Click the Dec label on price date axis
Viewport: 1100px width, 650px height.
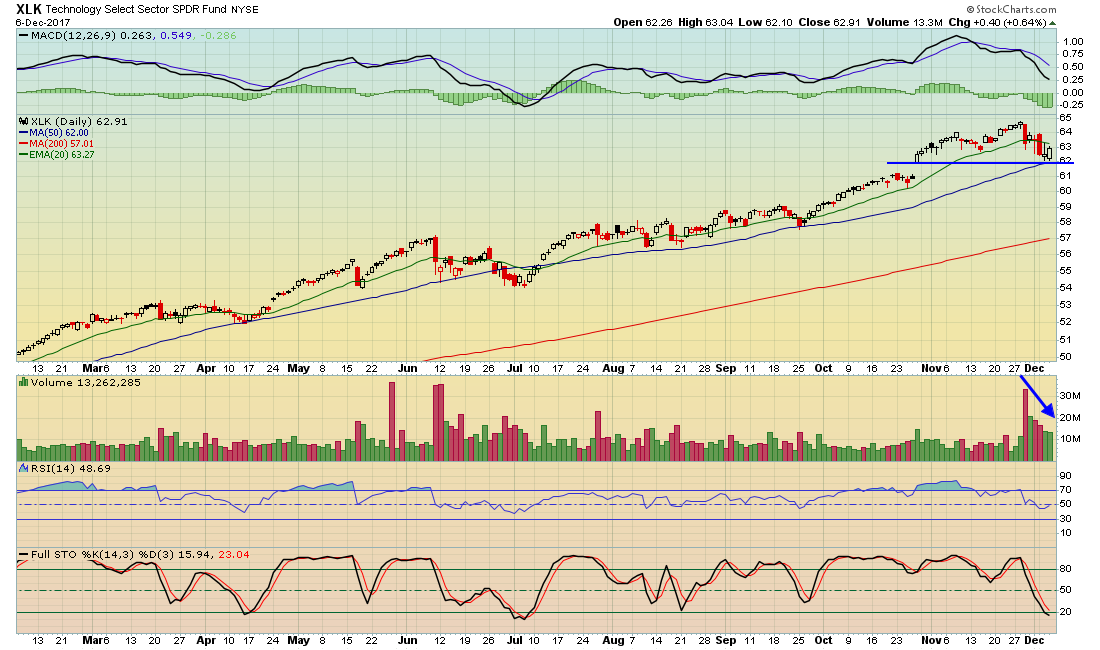pyautogui.click(x=1034, y=368)
